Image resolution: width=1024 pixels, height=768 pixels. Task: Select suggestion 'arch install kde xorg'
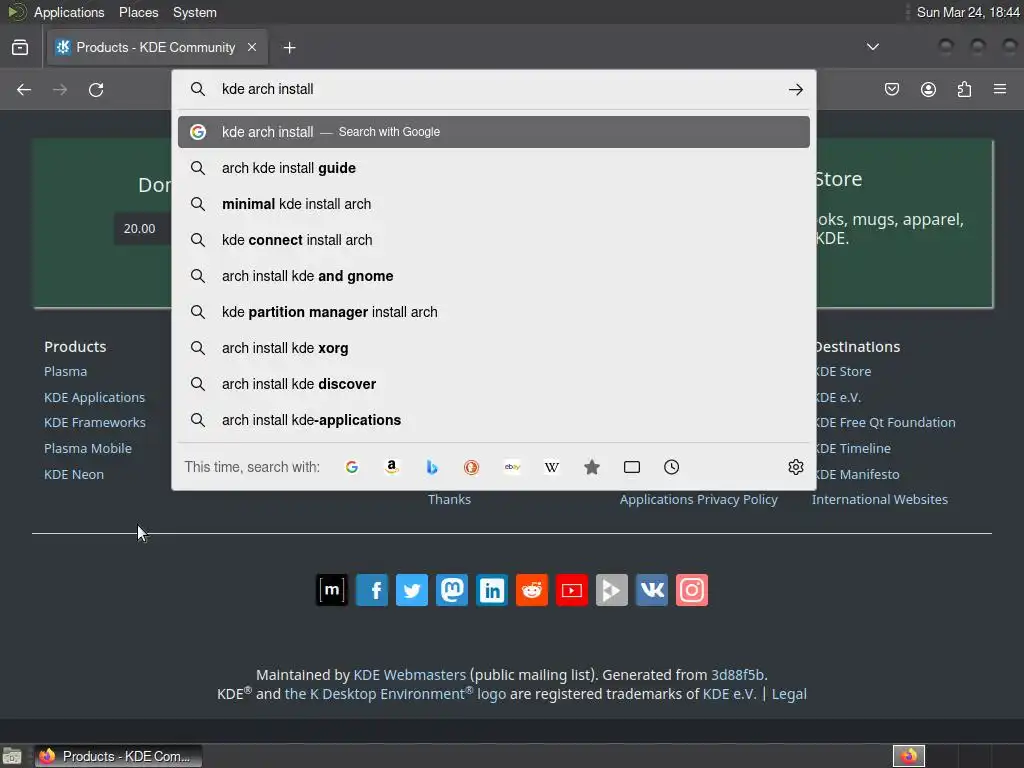pyautogui.click(x=494, y=347)
